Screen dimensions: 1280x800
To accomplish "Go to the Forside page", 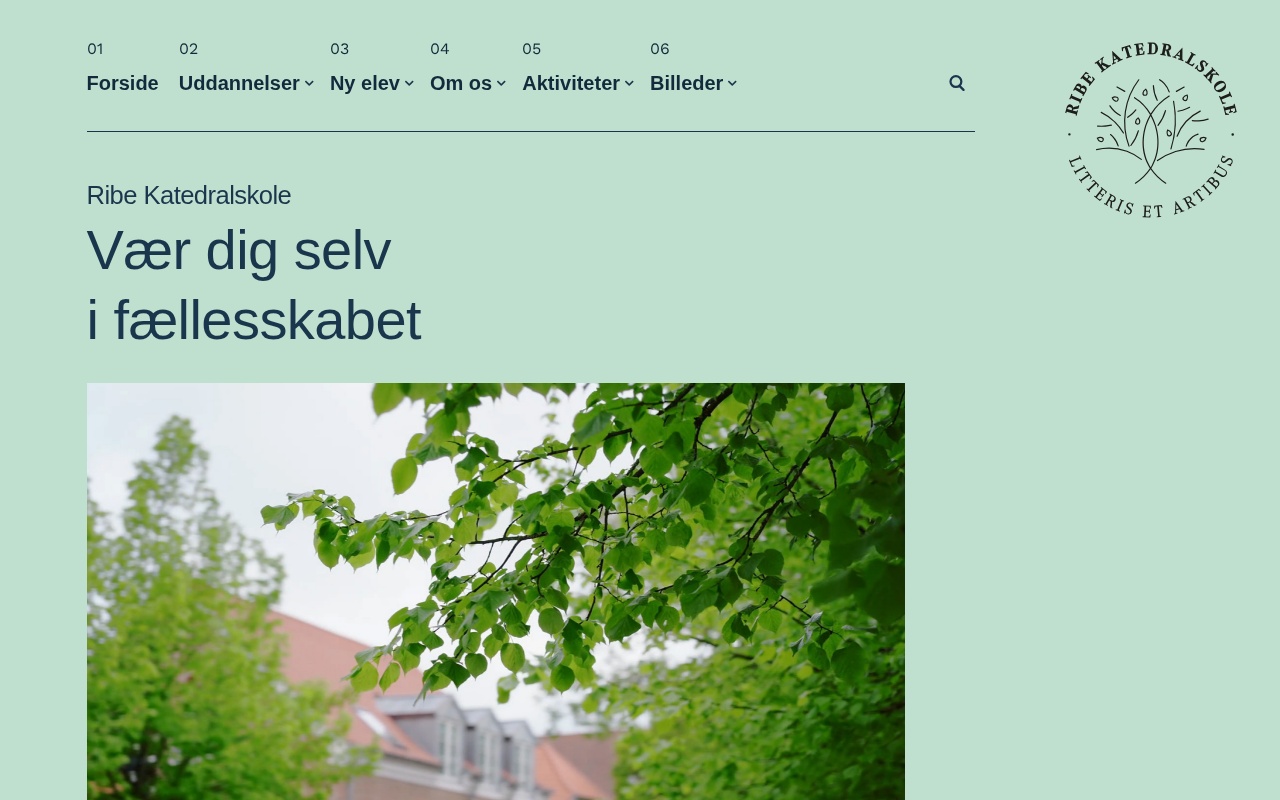I will coord(122,83).
